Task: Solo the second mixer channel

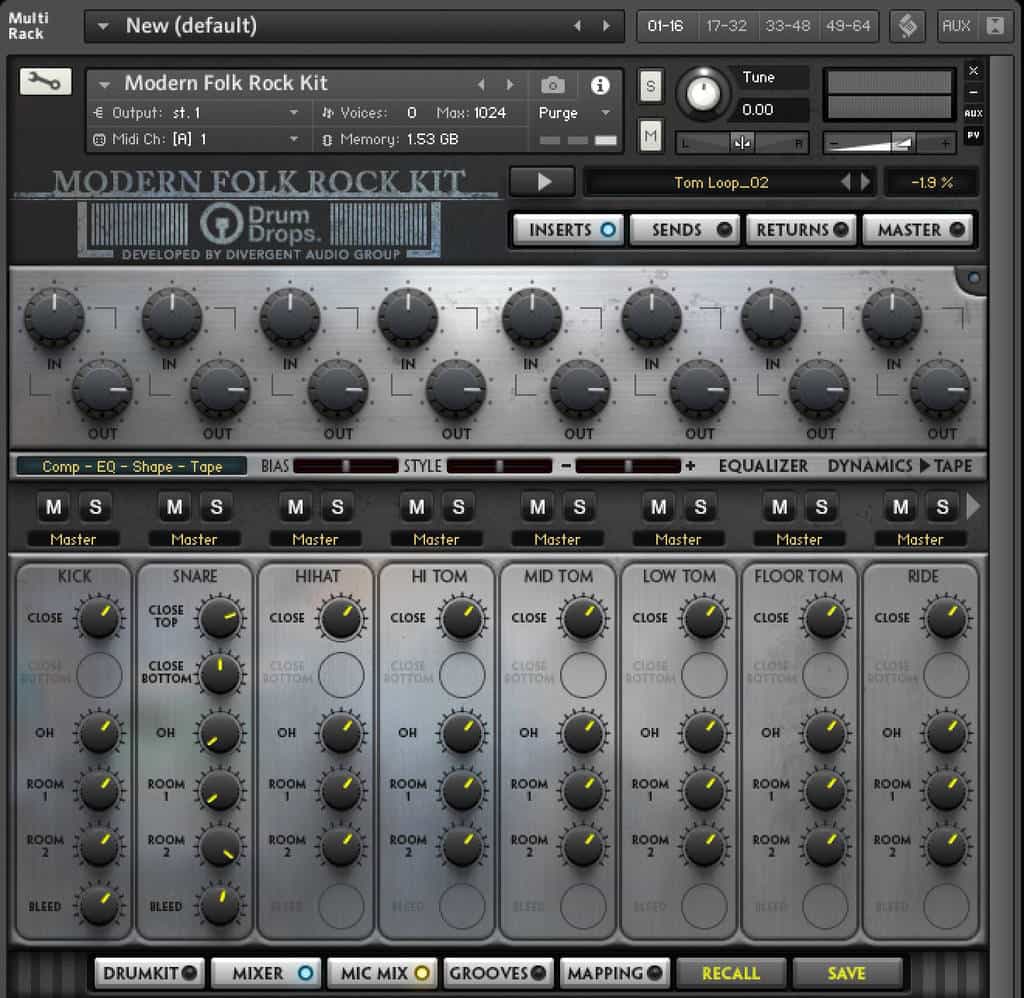Action: 217,507
